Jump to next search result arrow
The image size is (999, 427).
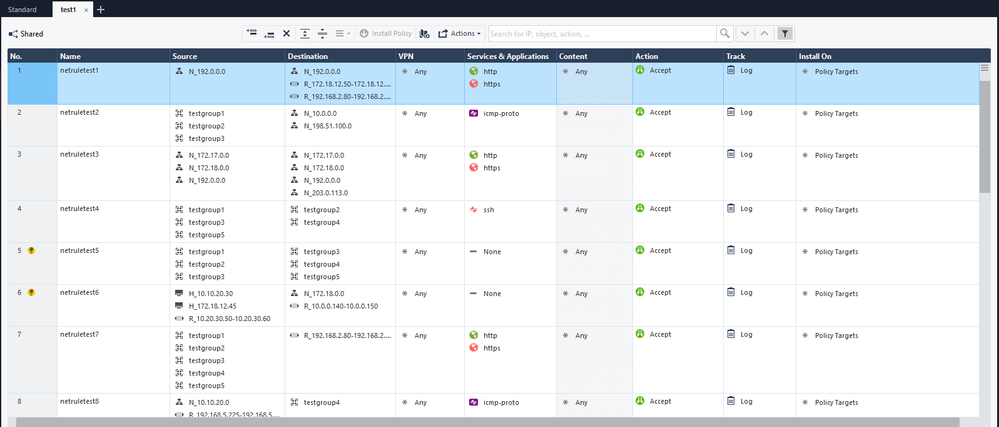point(745,33)
